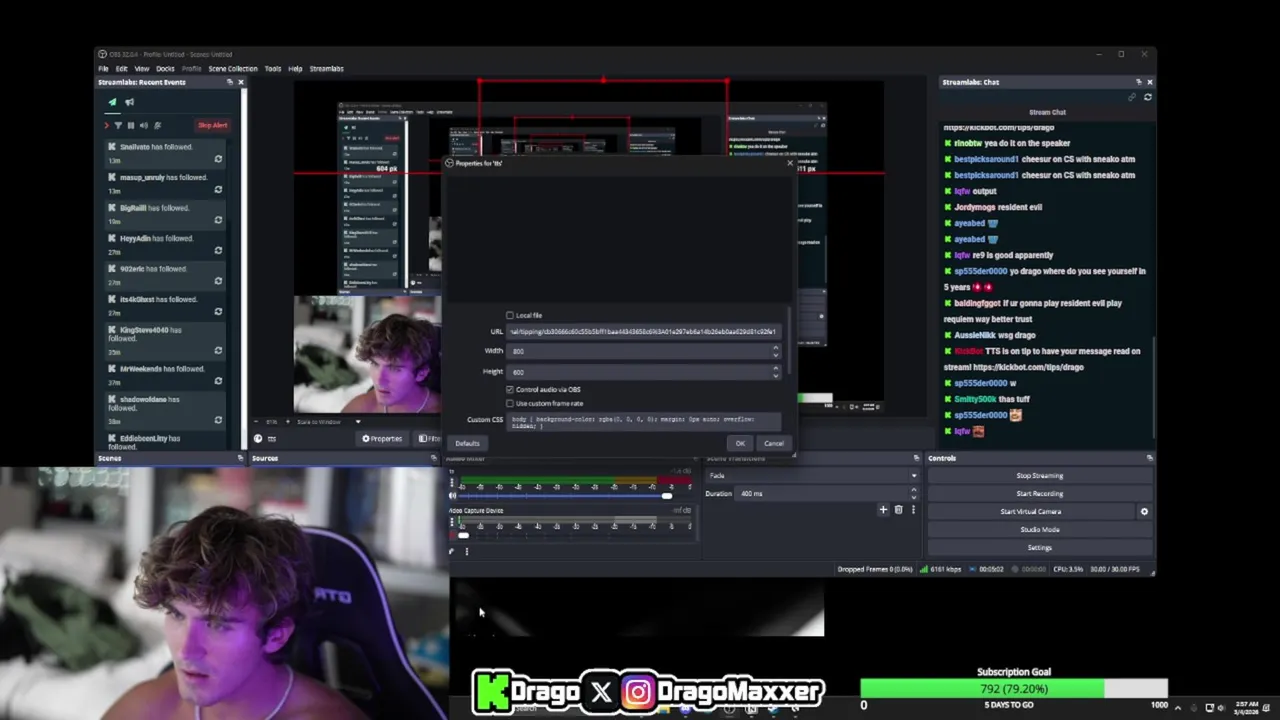Open the megaphone tab in Recent Events

click(129, 102)
